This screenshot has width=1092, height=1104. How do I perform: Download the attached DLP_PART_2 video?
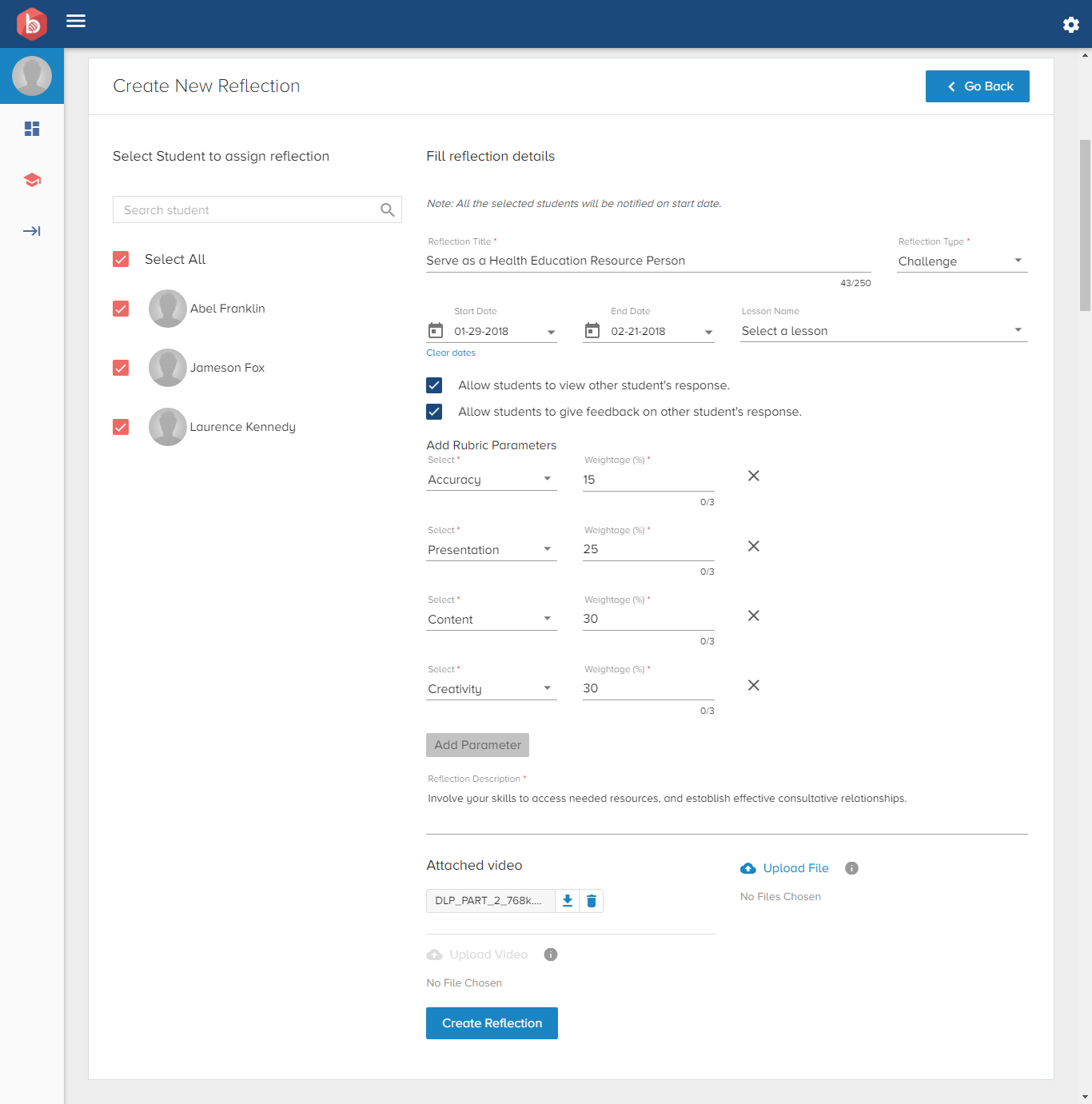pyautogui.click(x=568, y=901)
